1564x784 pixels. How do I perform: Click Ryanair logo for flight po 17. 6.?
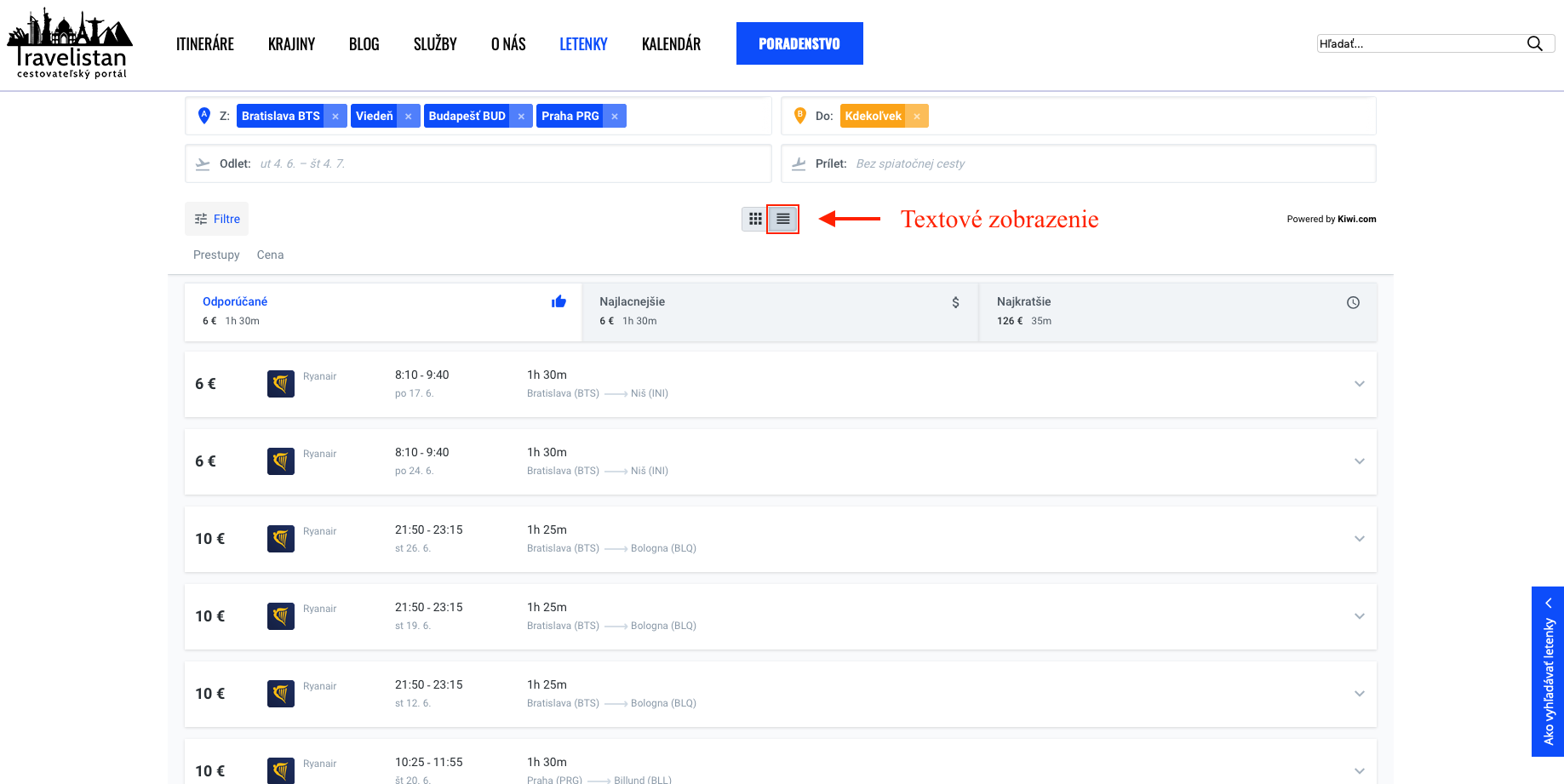[281, 384]
